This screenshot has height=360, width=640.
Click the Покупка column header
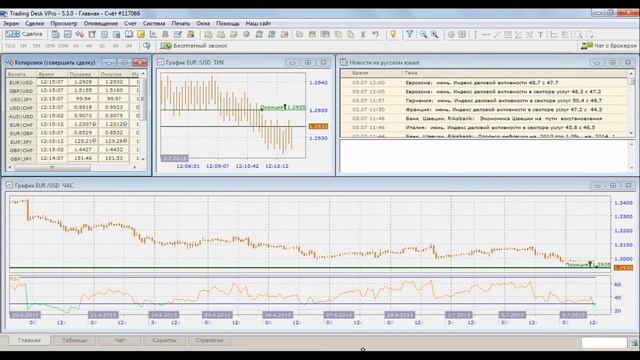[113, 74]
